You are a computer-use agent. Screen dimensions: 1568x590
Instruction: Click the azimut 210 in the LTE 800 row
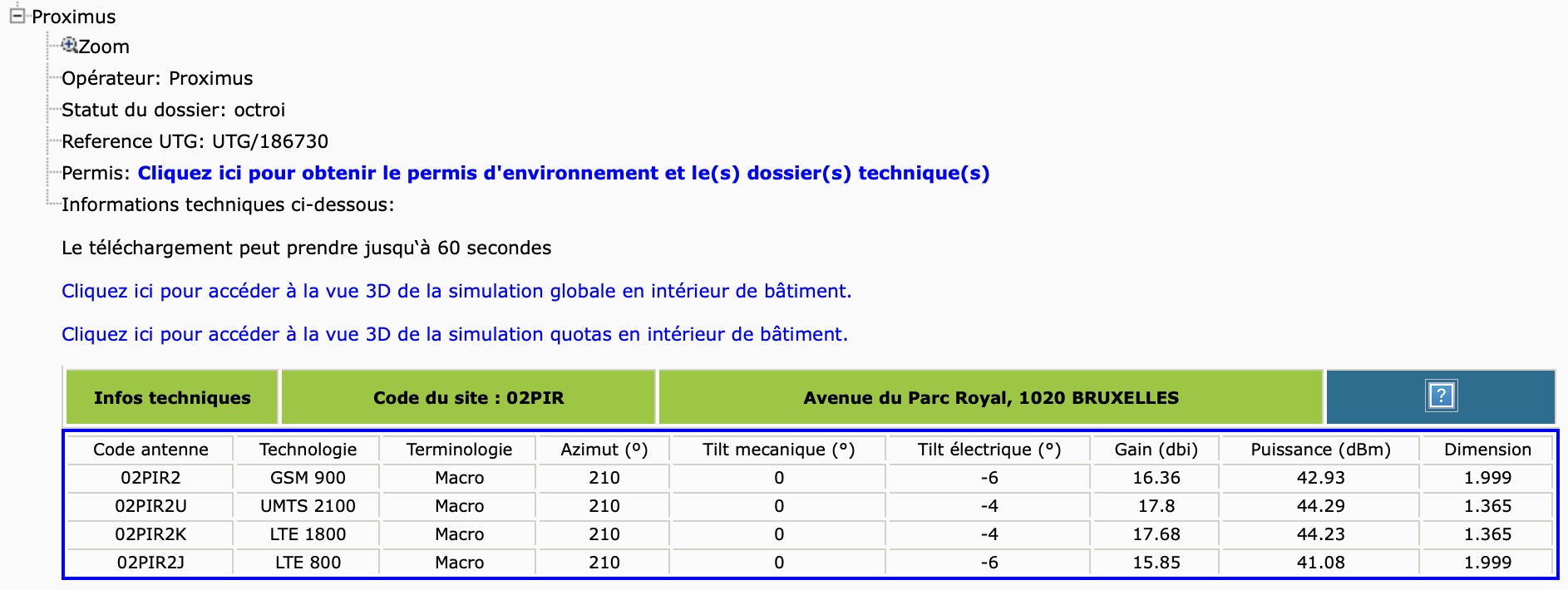click(x=604, y=563)
